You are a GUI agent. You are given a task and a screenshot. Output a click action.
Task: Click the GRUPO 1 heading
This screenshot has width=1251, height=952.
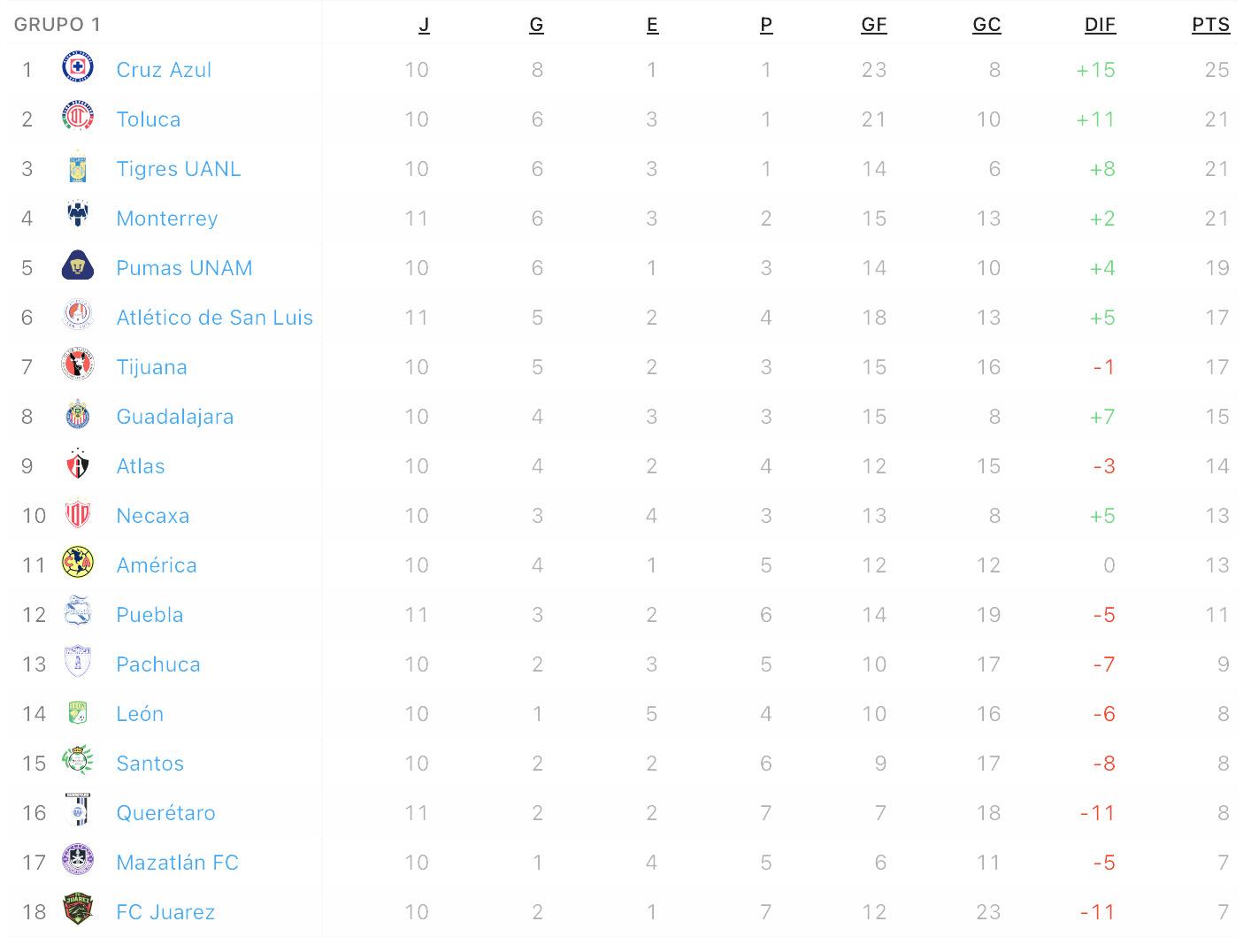(x=58, y=25)
